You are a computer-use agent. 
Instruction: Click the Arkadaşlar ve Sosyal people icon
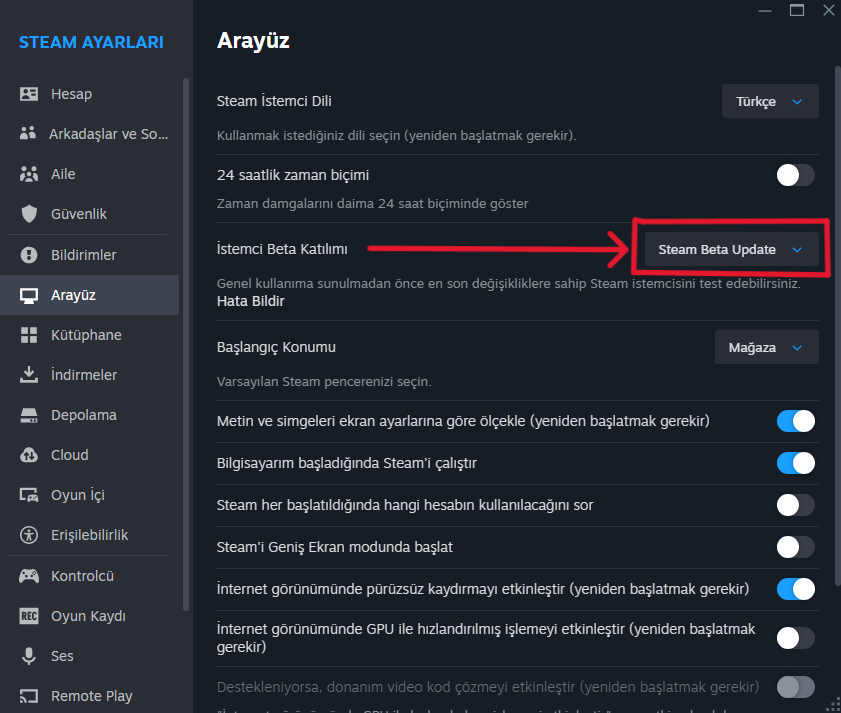click(28, 134)
